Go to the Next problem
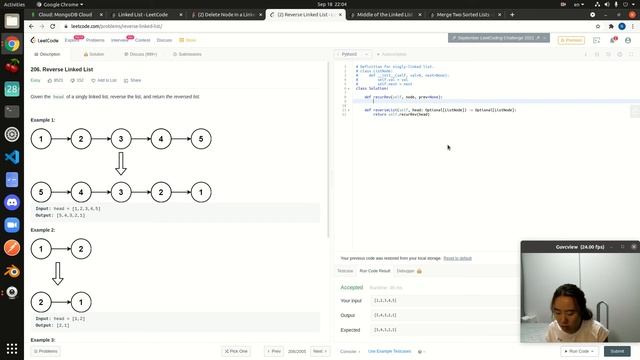 coord(320,351)
